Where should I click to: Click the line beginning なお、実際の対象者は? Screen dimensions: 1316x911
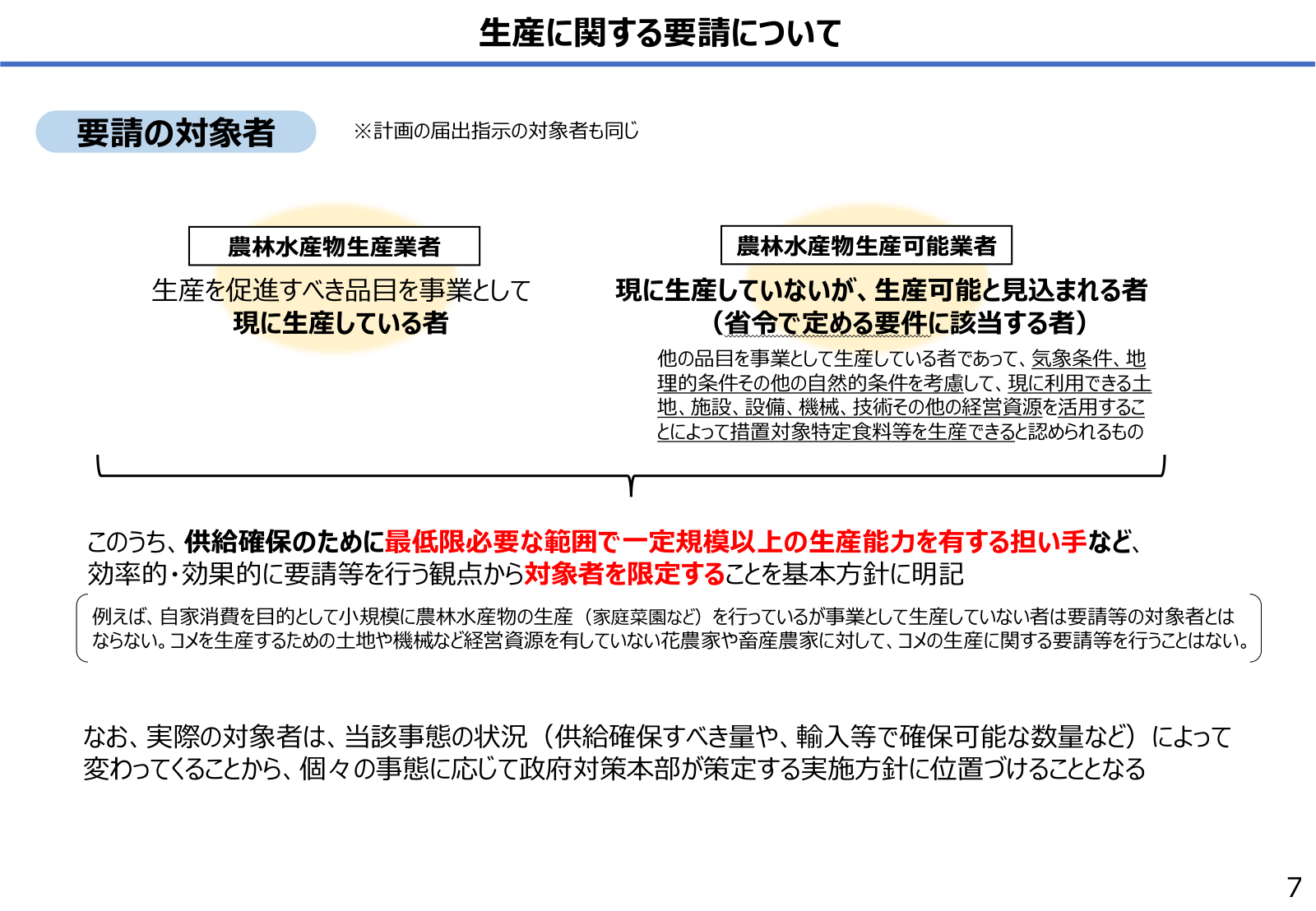(656, 737)
